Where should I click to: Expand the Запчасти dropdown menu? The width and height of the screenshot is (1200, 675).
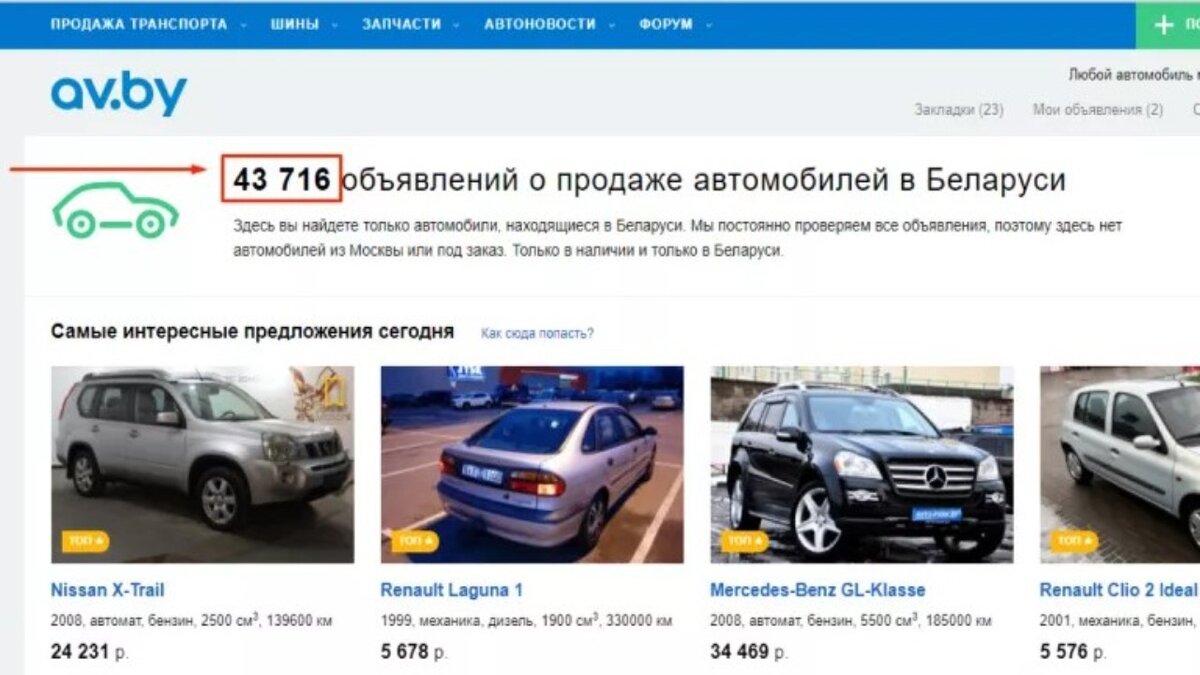coord(412,24)
